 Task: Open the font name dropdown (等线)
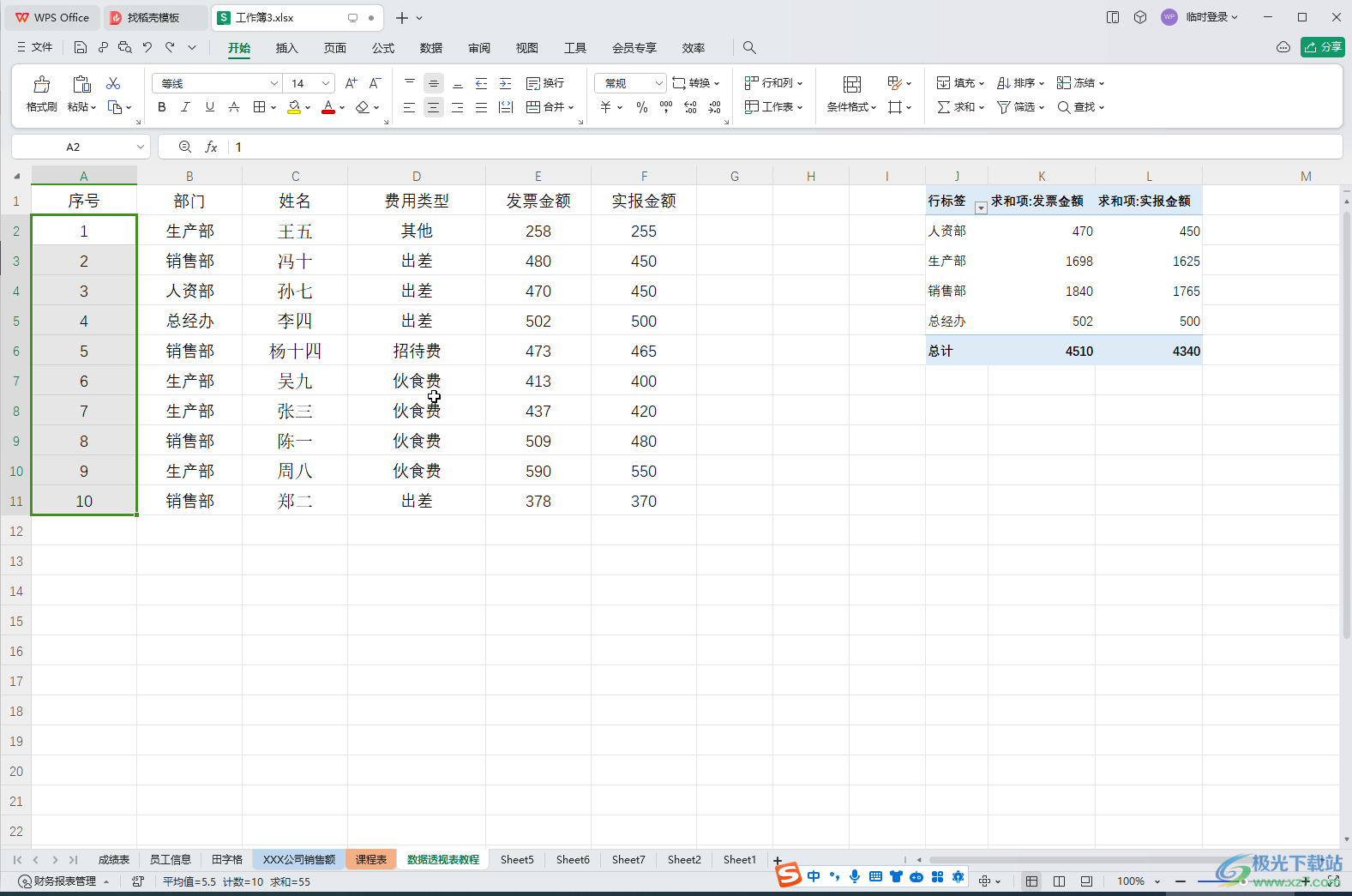click(274, 83)
